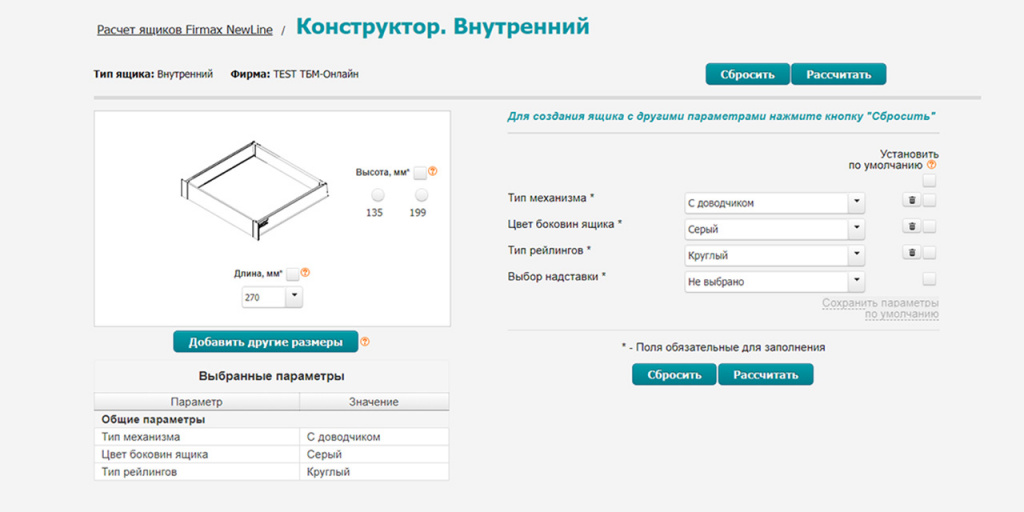Click trash icon in Тип механизма row
1024x512 pixels.
click(x=911, y=201)
